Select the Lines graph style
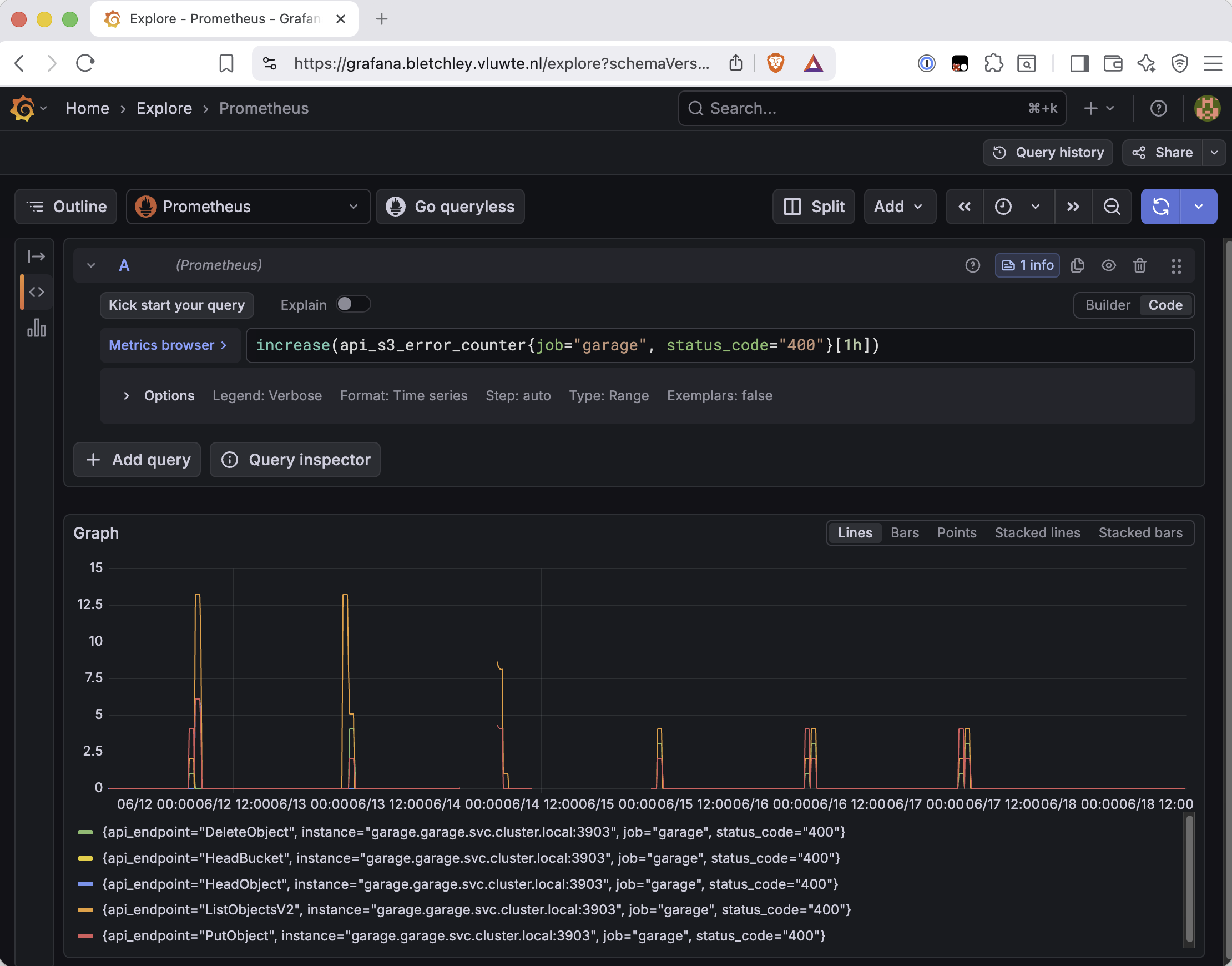Screen dimensions: 1232x966 pyautogui.click(x=854, y=533)
